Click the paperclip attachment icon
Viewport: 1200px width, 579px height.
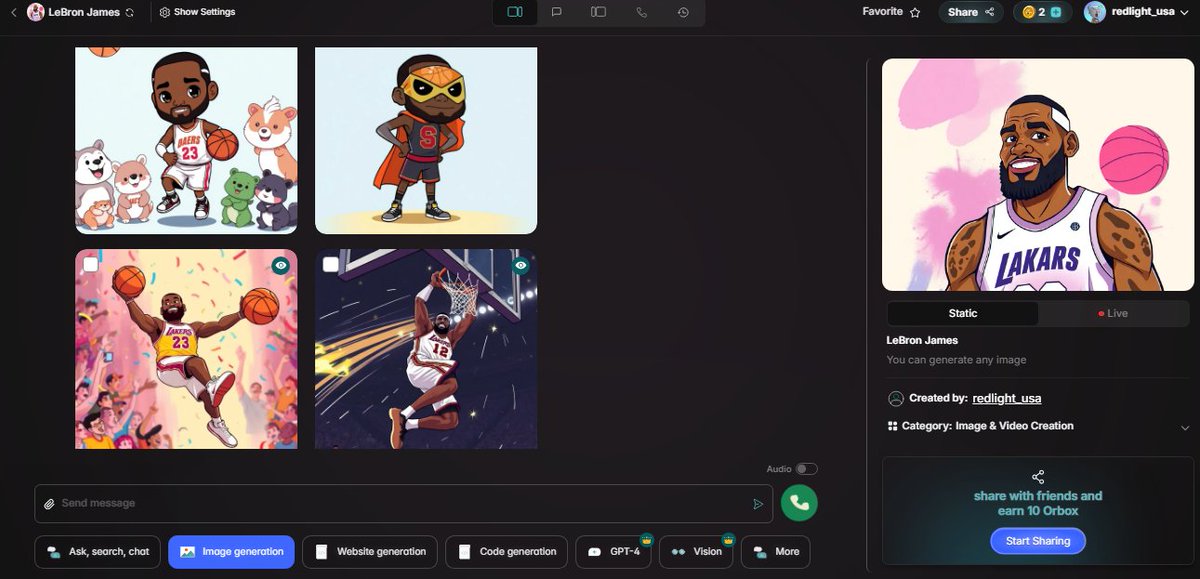[x=49, y=504]
